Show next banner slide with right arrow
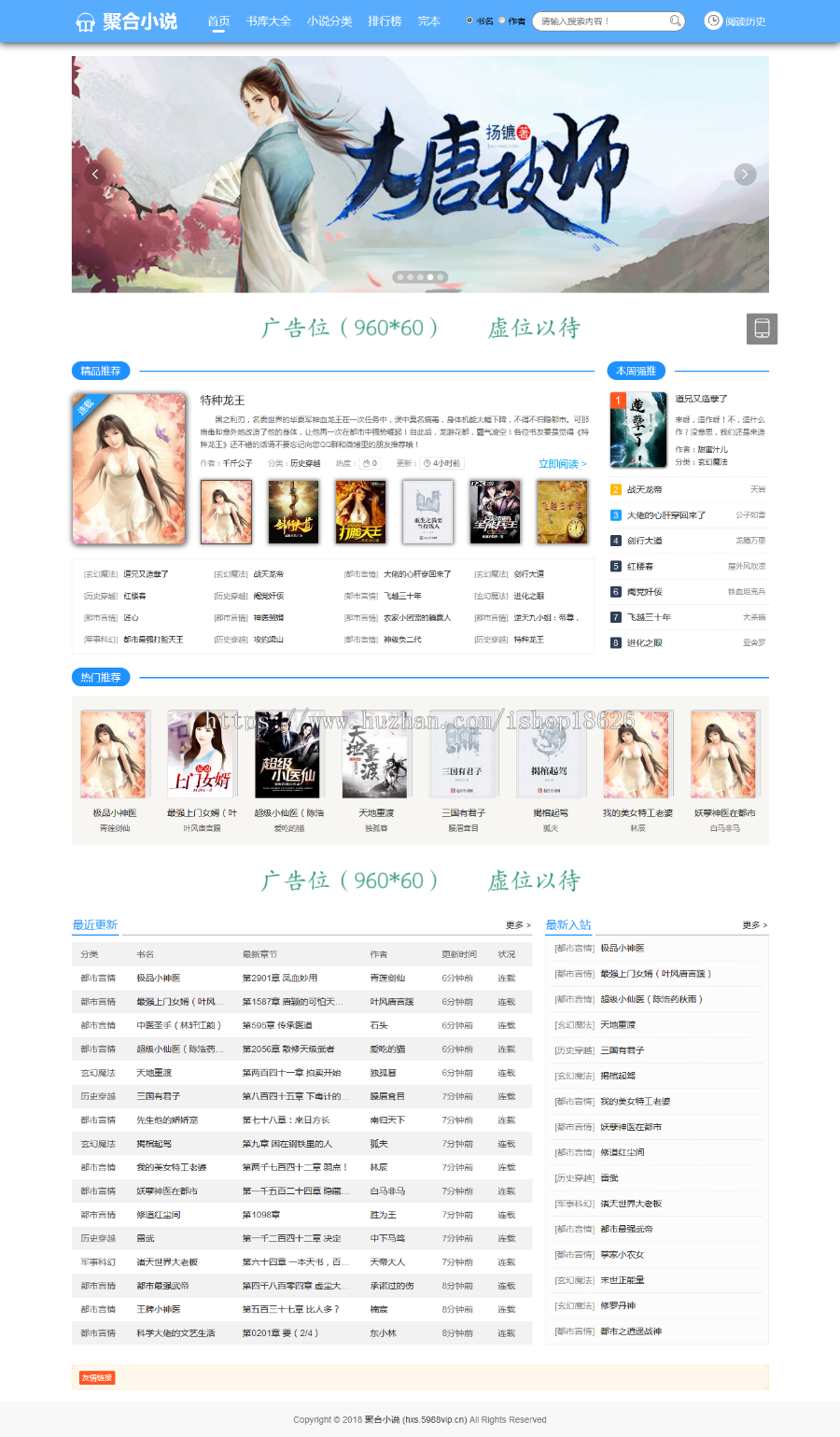 [x=745, y=175]
